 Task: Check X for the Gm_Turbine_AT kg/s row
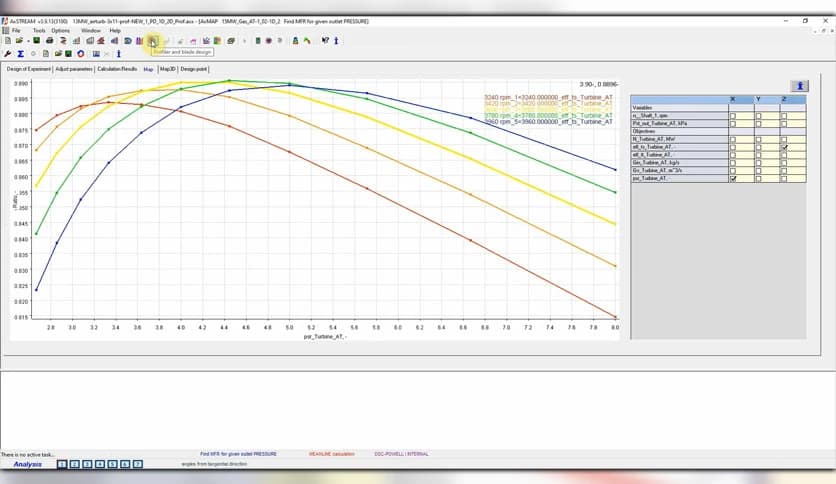(x=733, y=163)
